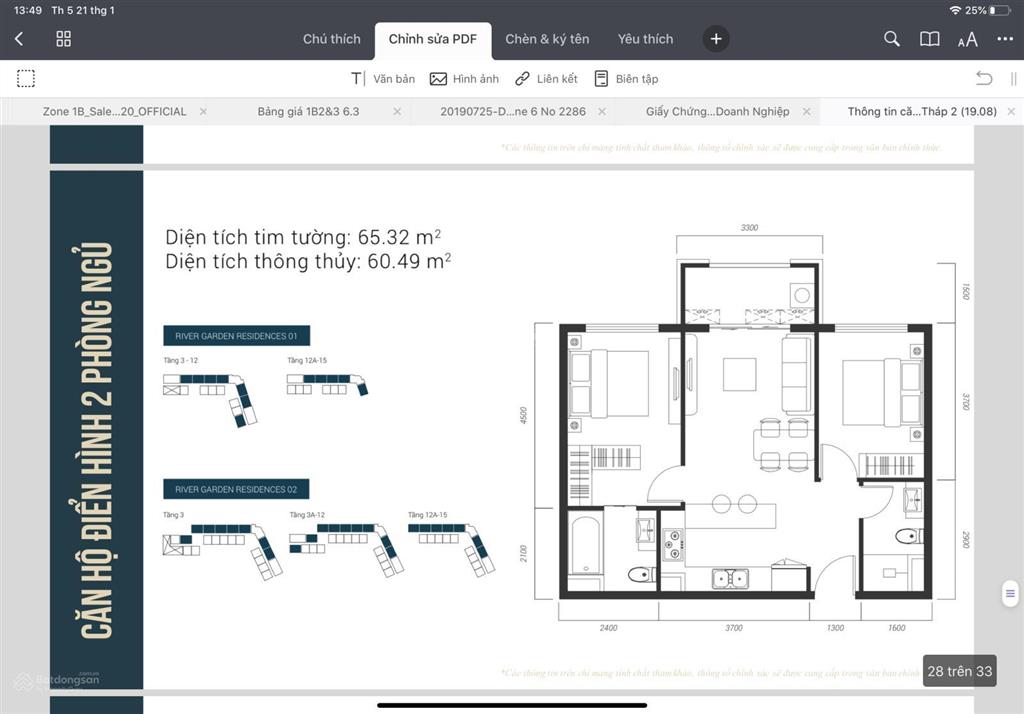Switch to 20190725-D...ne 6 No 2286 tab
1024x714 pixels.
[x=513, y=112]
